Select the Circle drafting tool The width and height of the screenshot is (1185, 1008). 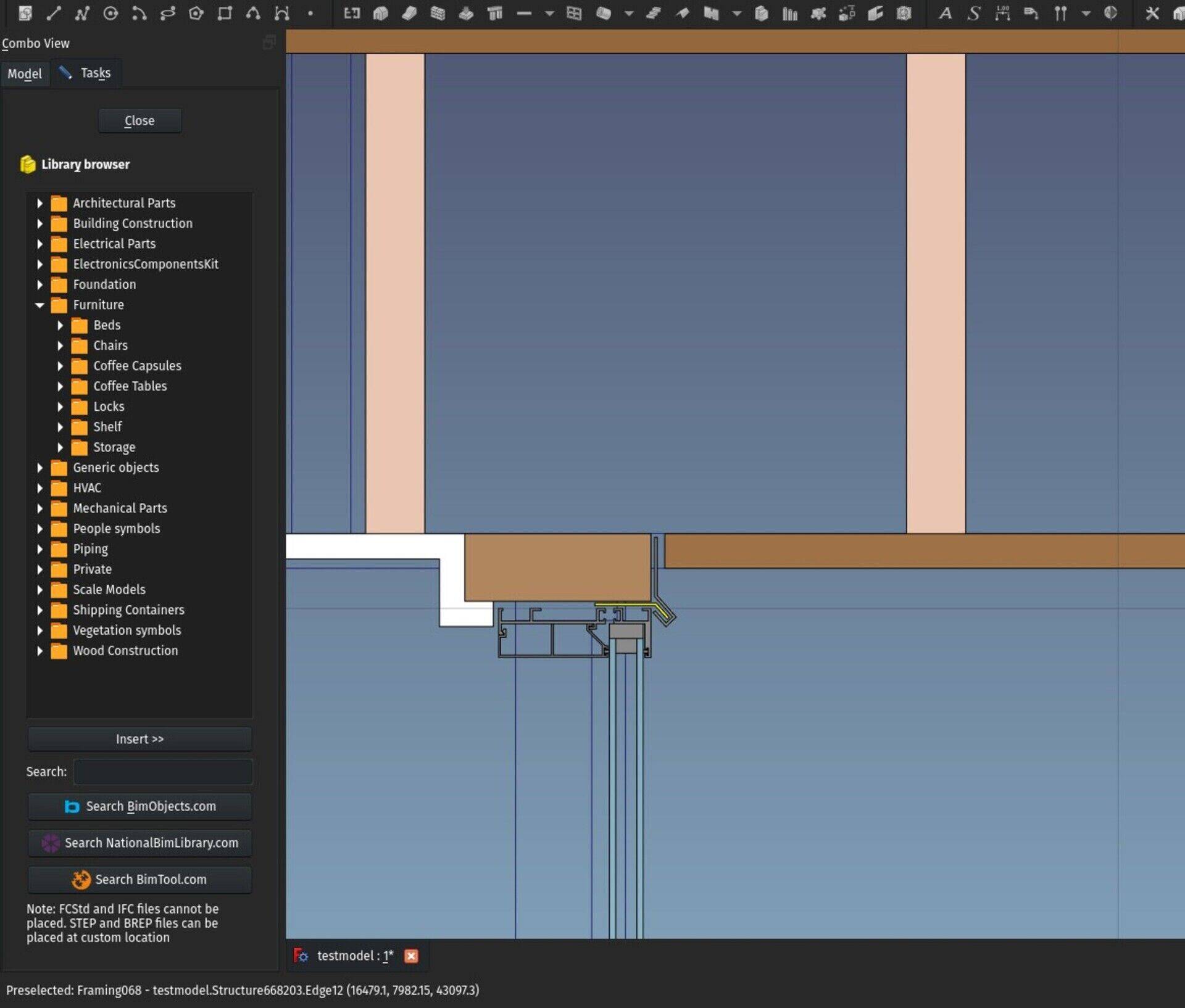coord(110,14)
